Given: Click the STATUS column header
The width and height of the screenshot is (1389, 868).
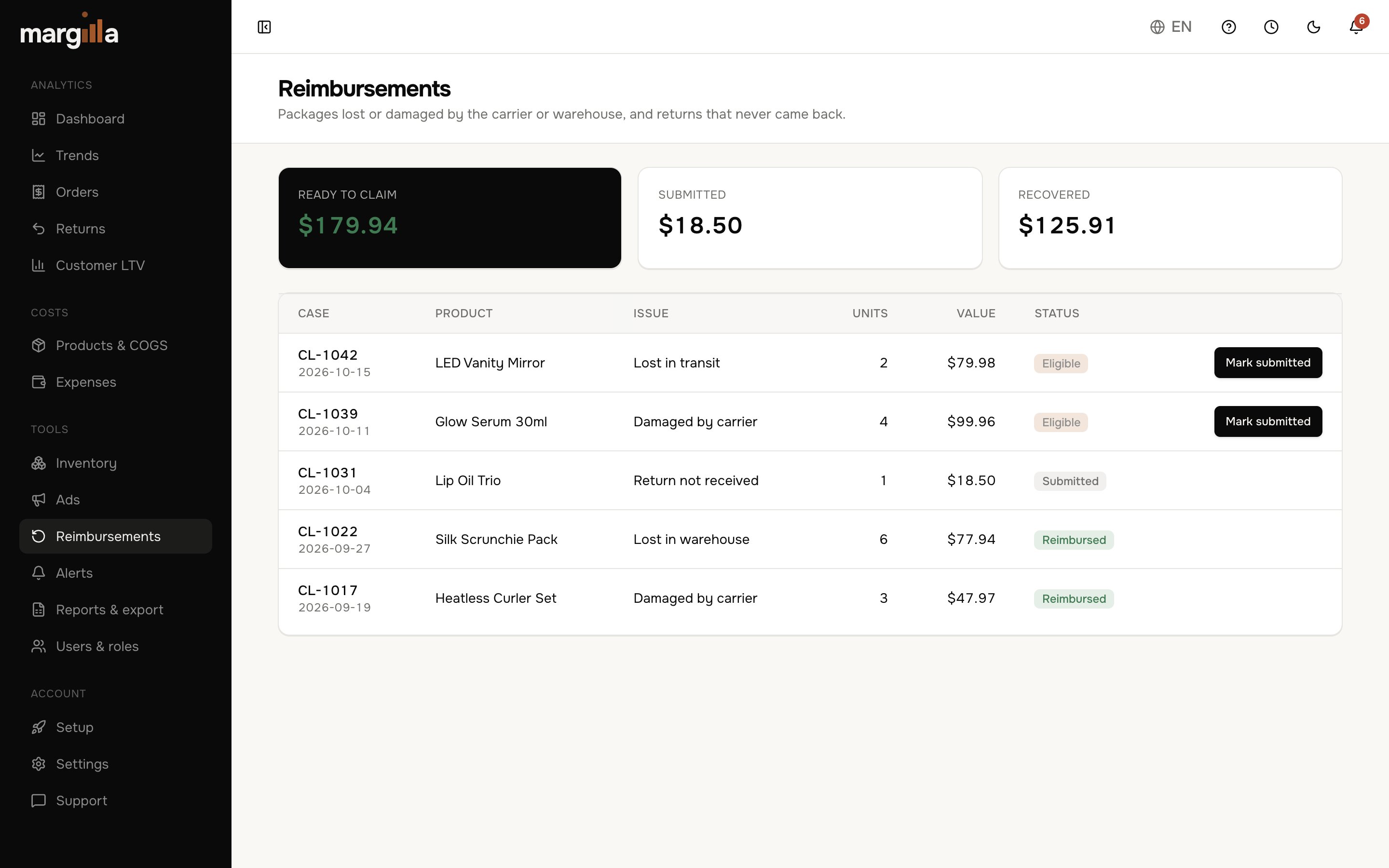Looking at the screenshot, I should (1057, 313).
